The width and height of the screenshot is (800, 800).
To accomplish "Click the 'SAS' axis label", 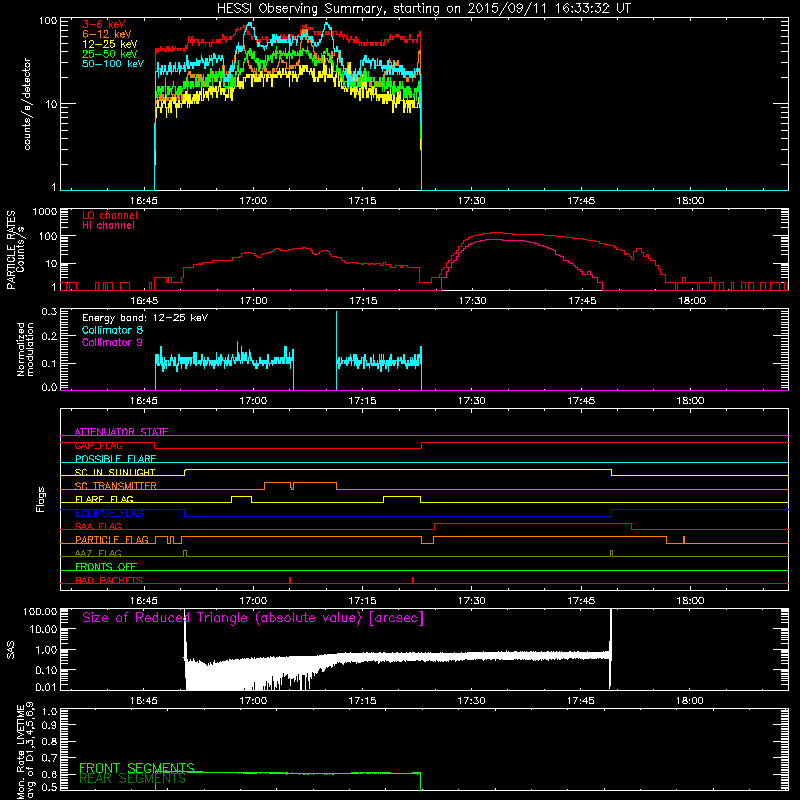I will [10, 649].
